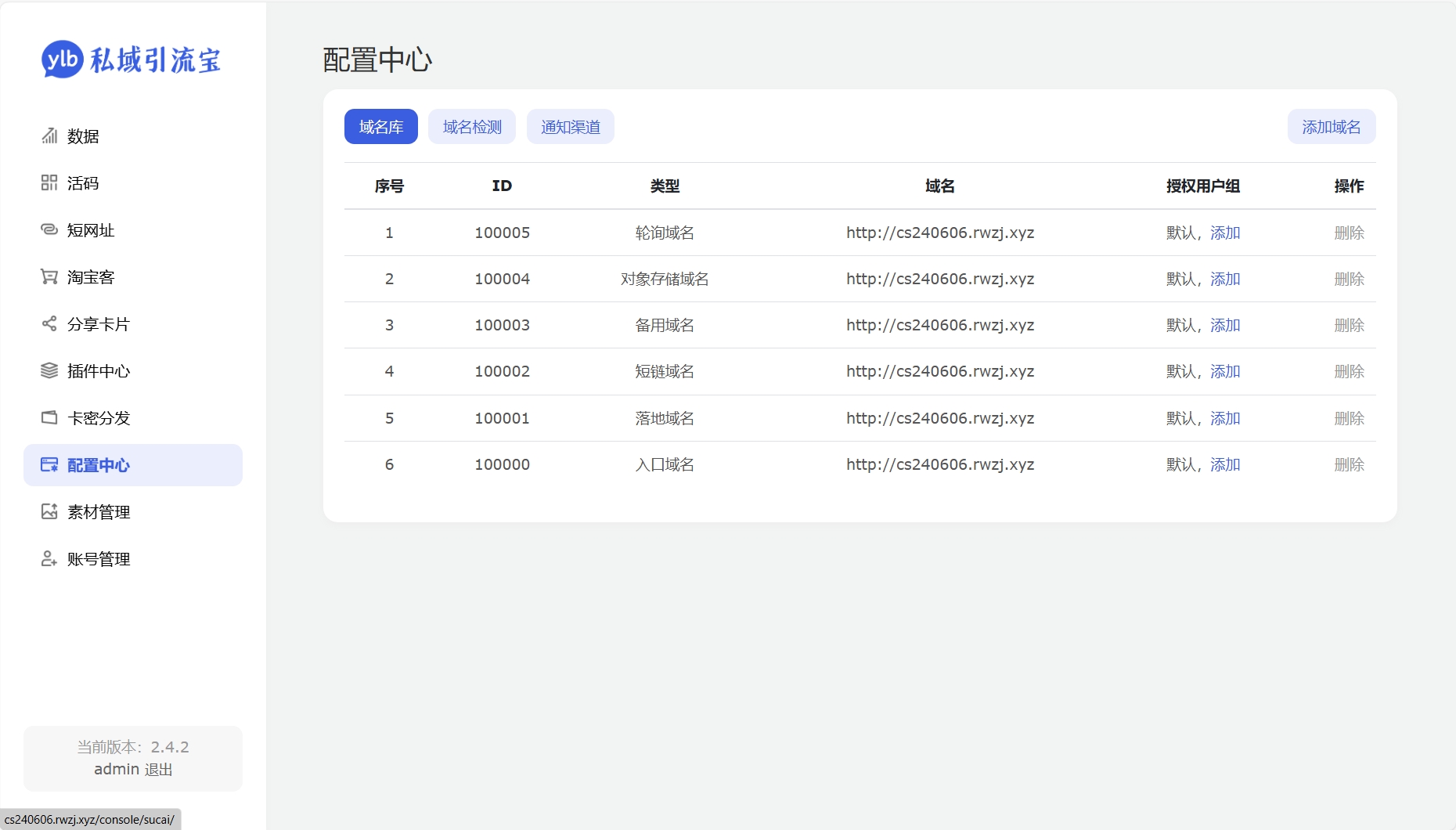
Task: Click the 数据 bar chart icon
Action: 49,136
